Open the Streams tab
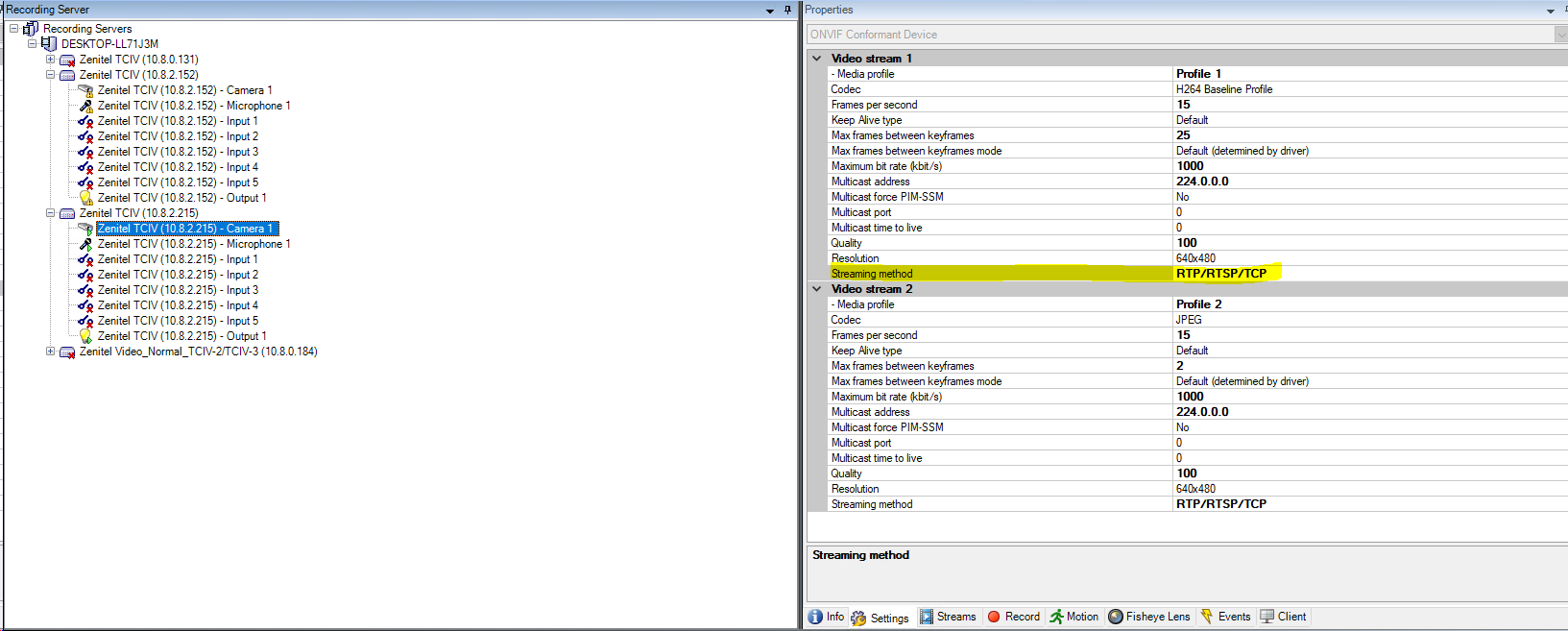1568x631 pixels. pos(948,617)
